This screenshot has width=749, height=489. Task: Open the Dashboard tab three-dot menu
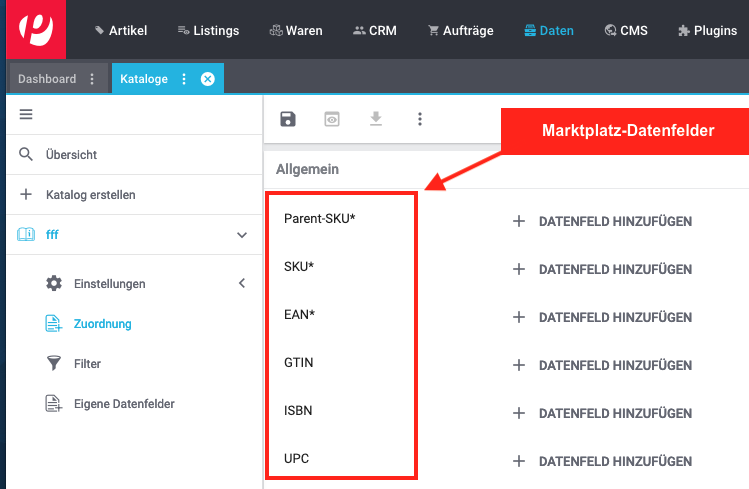93,79
